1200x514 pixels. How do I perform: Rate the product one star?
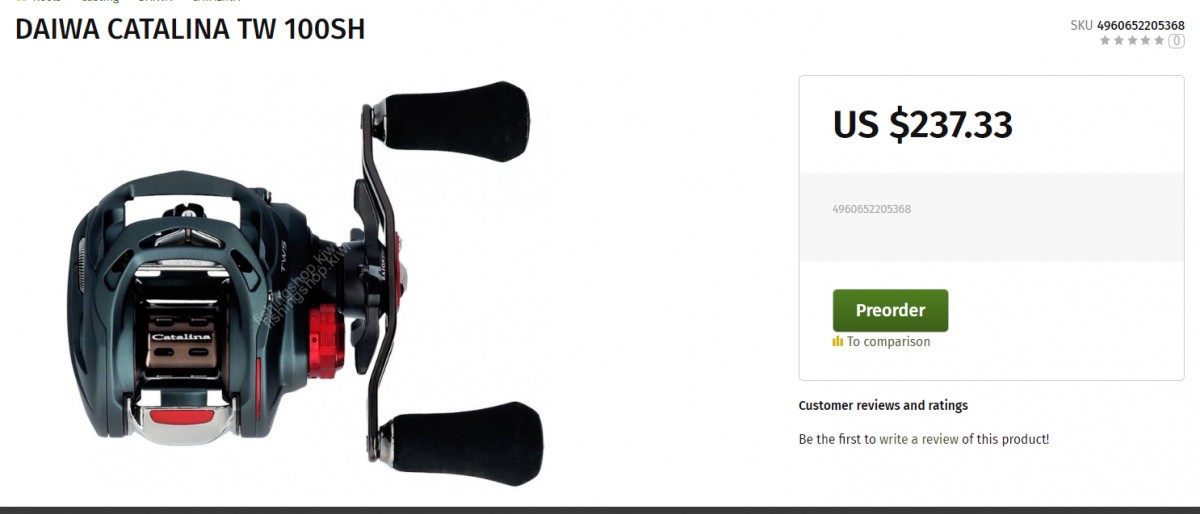pyautogui.click(x=1105, y=41)
